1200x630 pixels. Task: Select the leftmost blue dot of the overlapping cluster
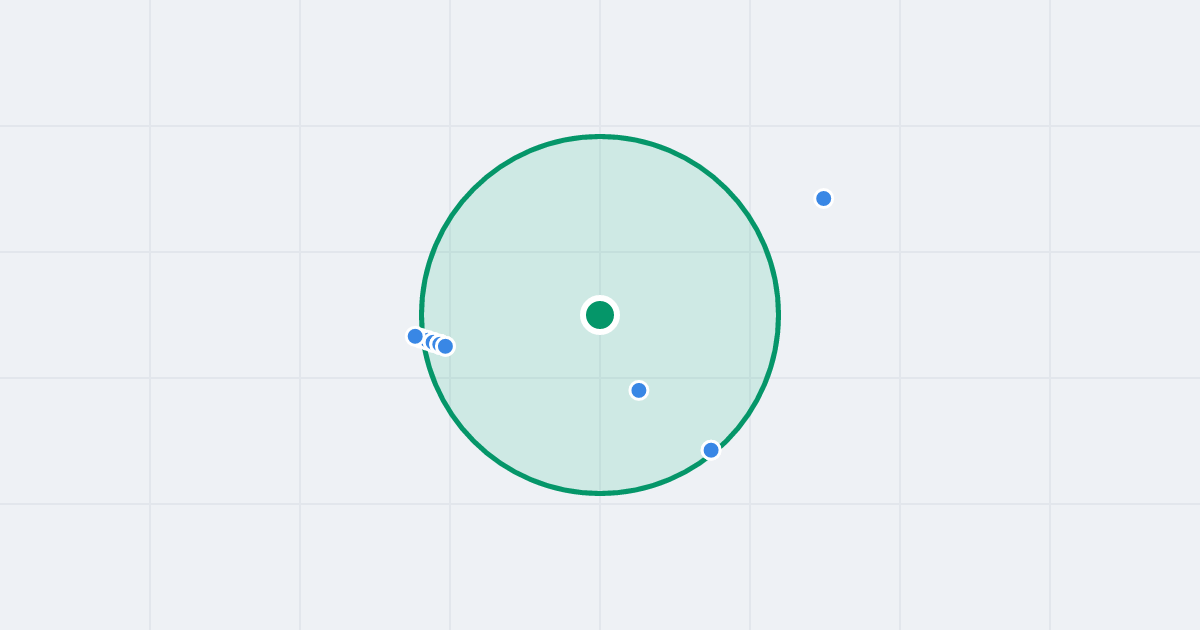415,336
